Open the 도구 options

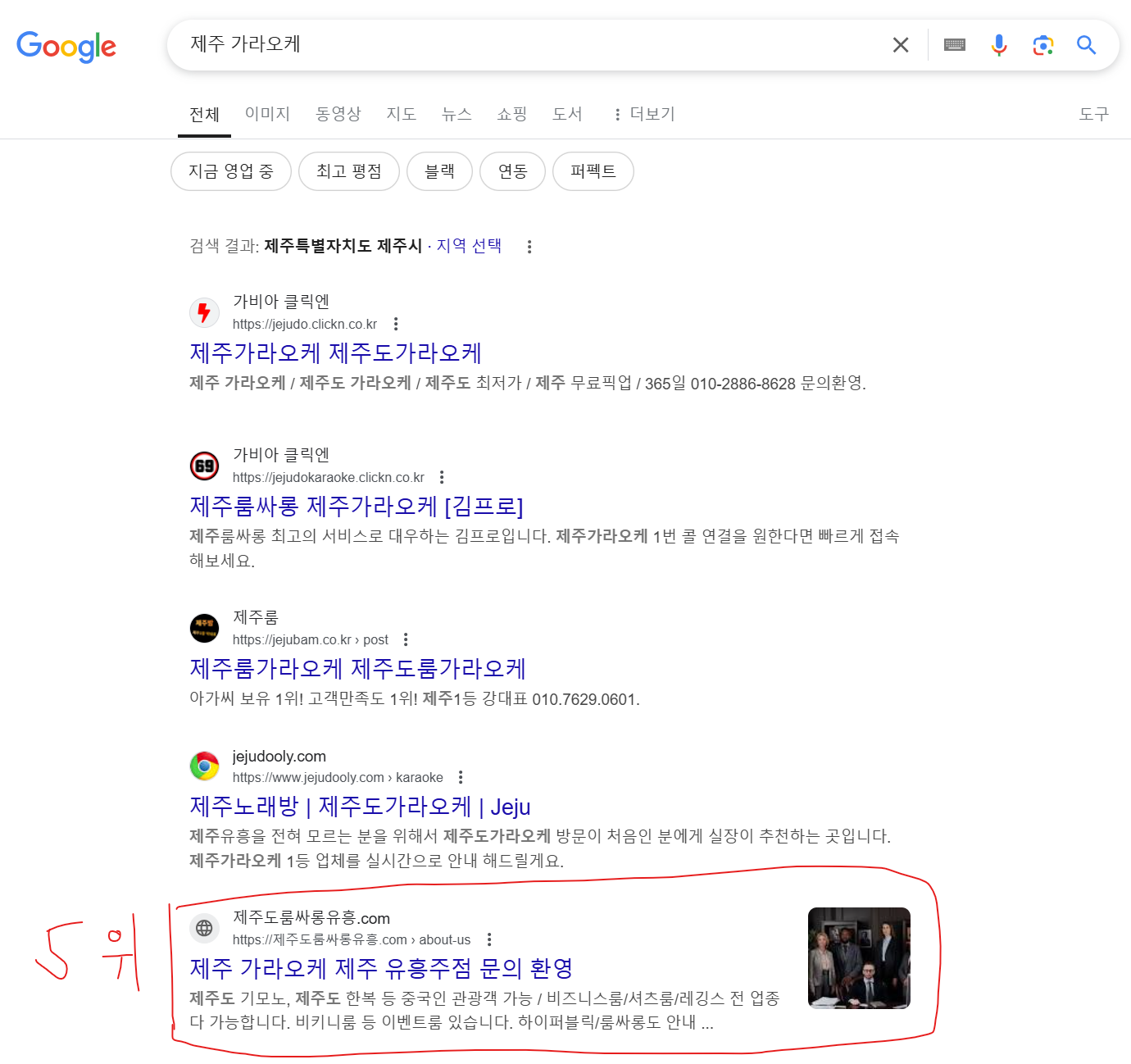point(1093,114)
